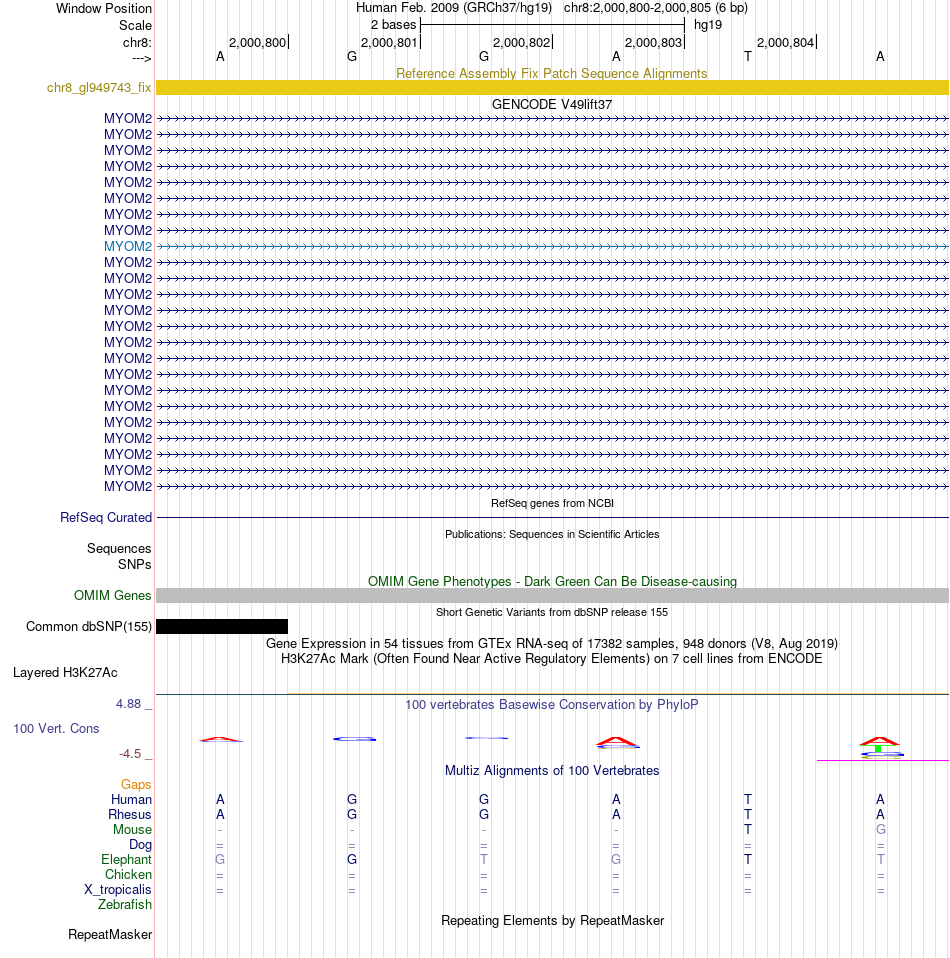The width and height of the screenshot is (950, 958).
Task: Click the light-blue MYOM2 transcript arrow line
Action: coord(552,246)
